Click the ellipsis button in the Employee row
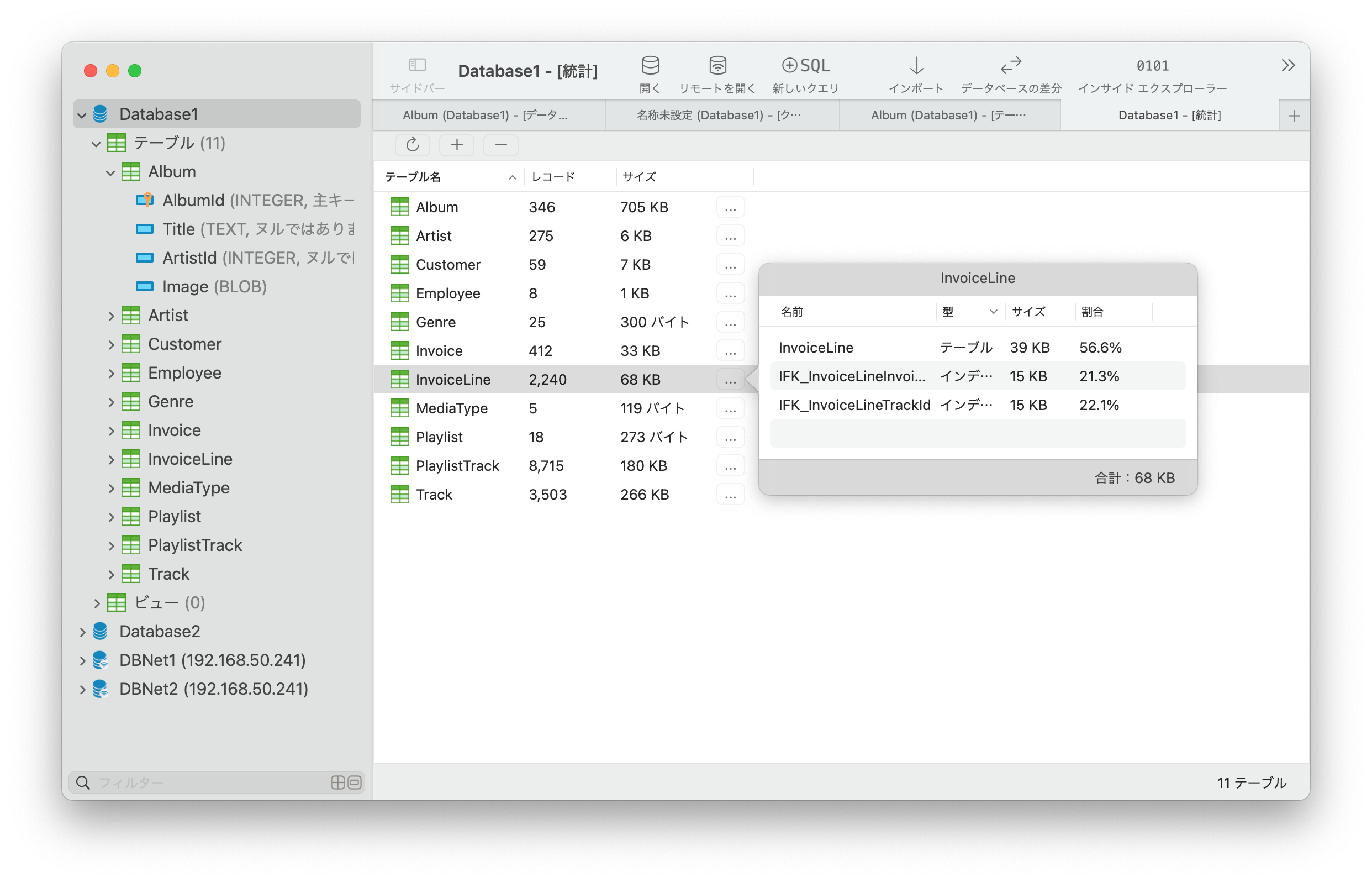 [x=730, y=293]
